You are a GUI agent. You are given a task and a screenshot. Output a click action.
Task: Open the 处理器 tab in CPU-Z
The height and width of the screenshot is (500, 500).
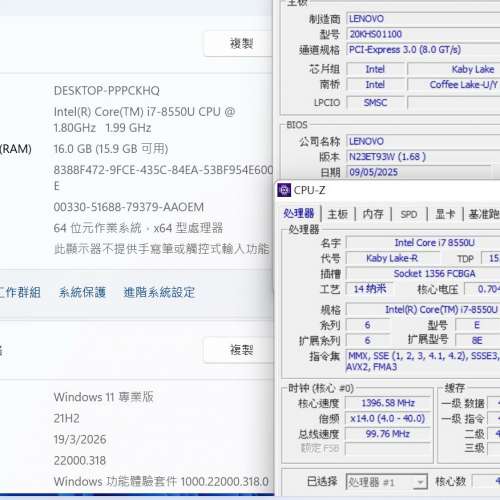299,214
